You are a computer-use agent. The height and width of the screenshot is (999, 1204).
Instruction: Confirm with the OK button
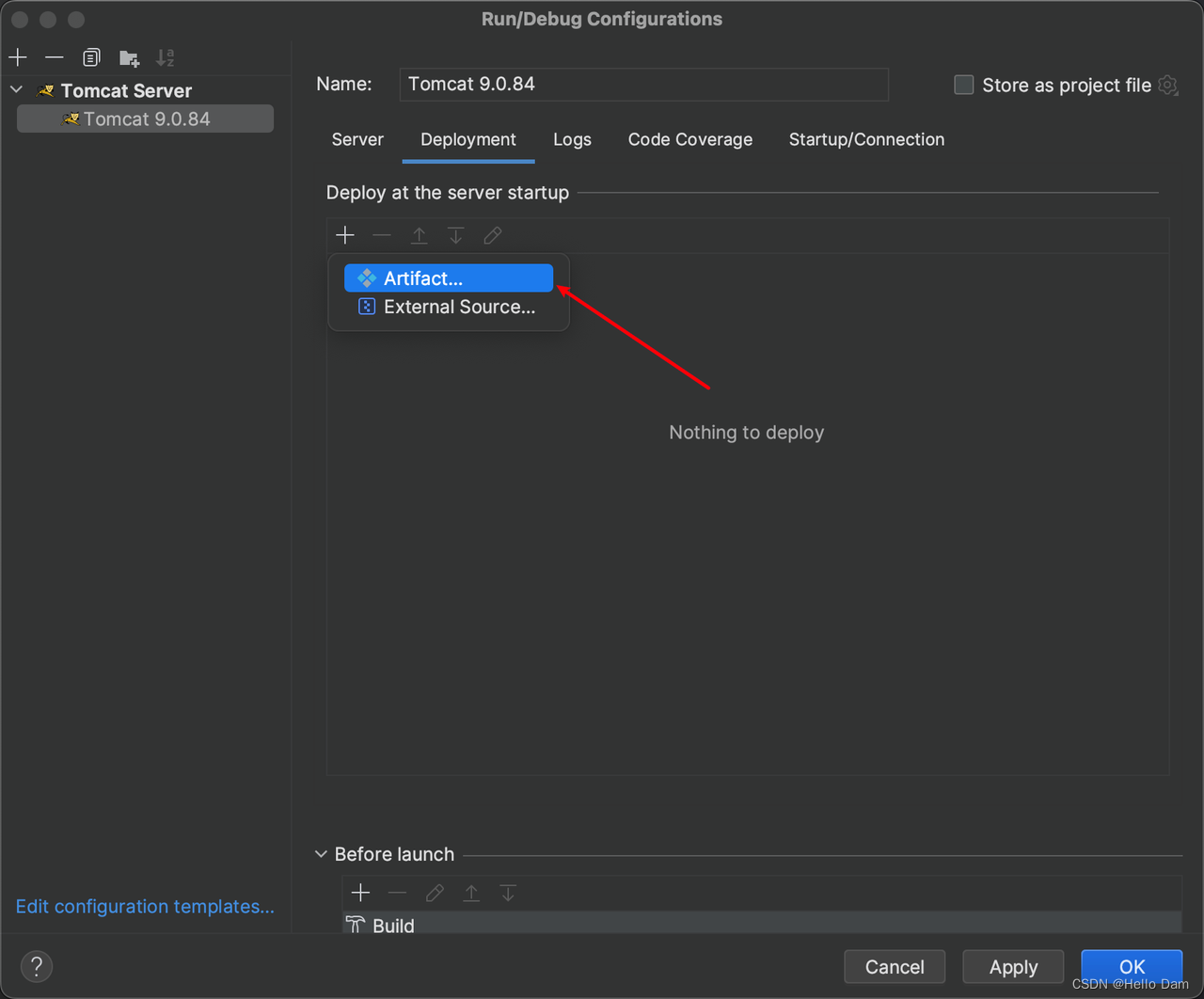tap(1132, 967)
